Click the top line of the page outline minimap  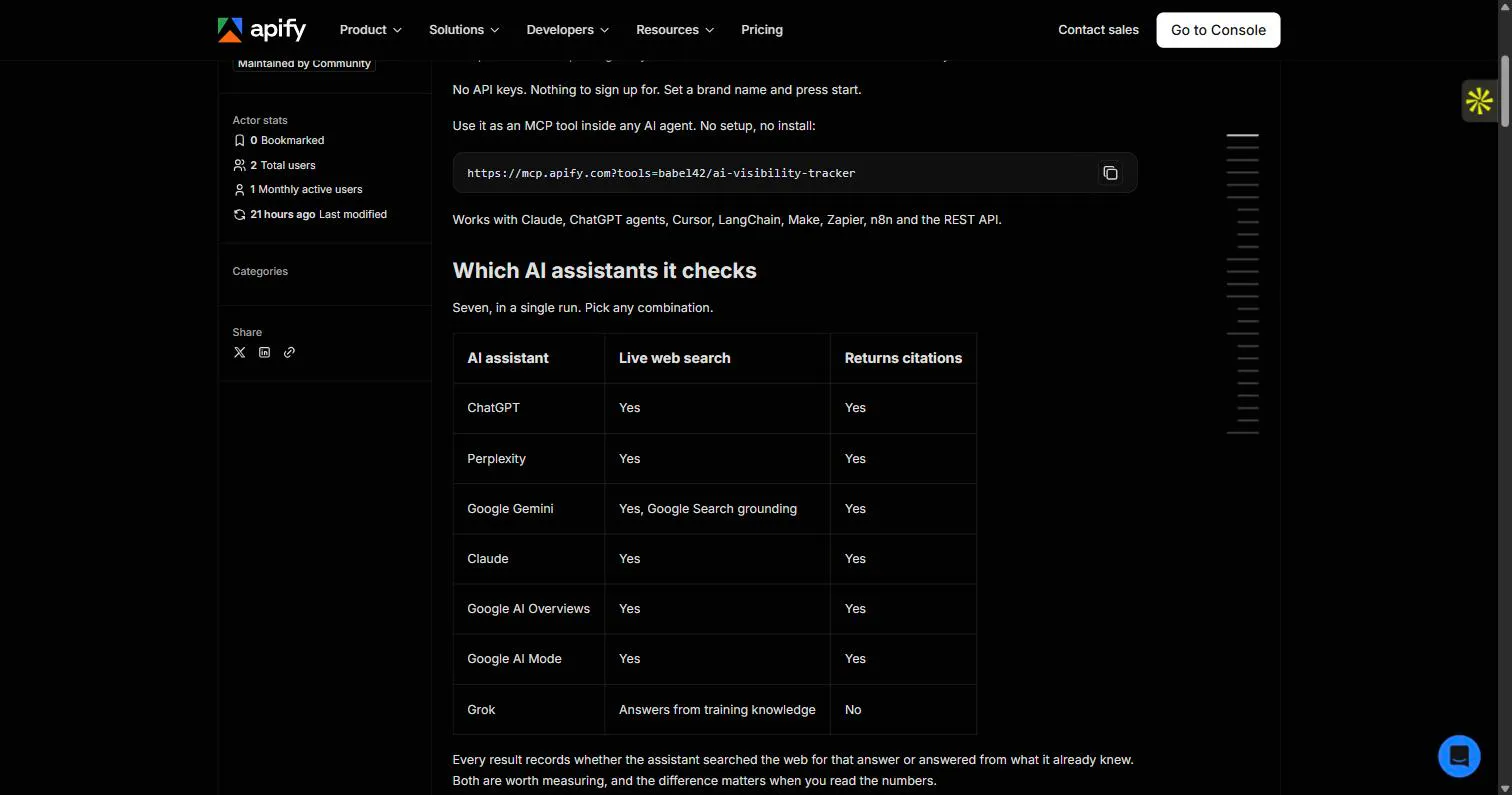point(1242,134)
